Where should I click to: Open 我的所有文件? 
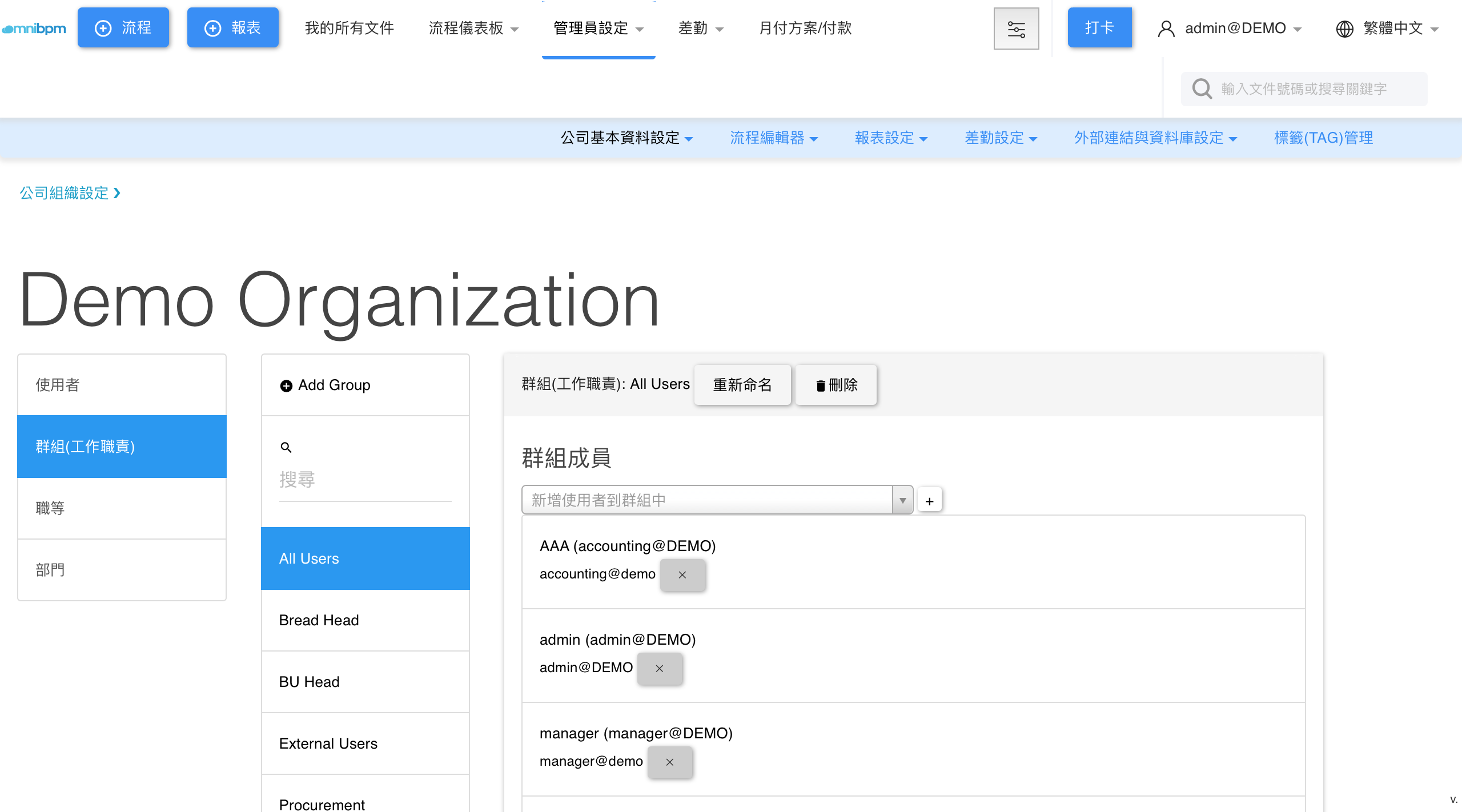click(349, 28)
